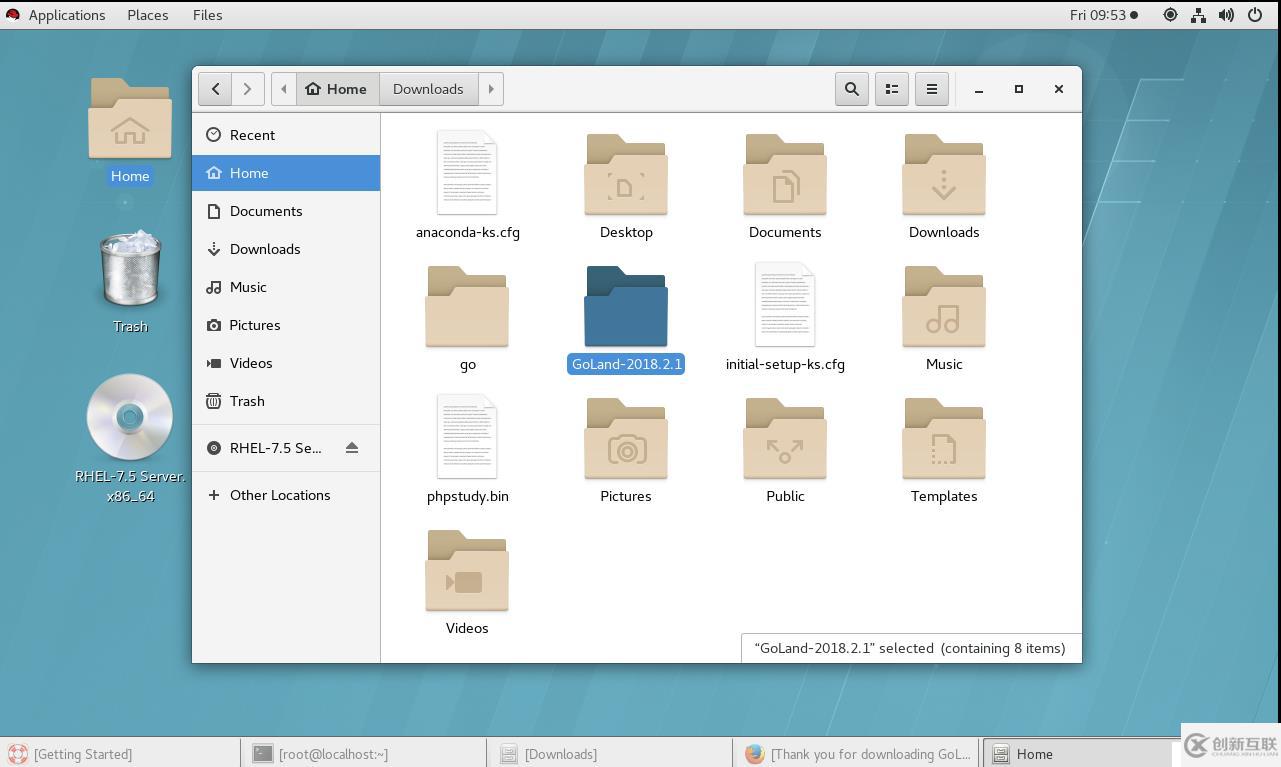Select the go folder icon
1281x767 pixels.
click(467, 307)
